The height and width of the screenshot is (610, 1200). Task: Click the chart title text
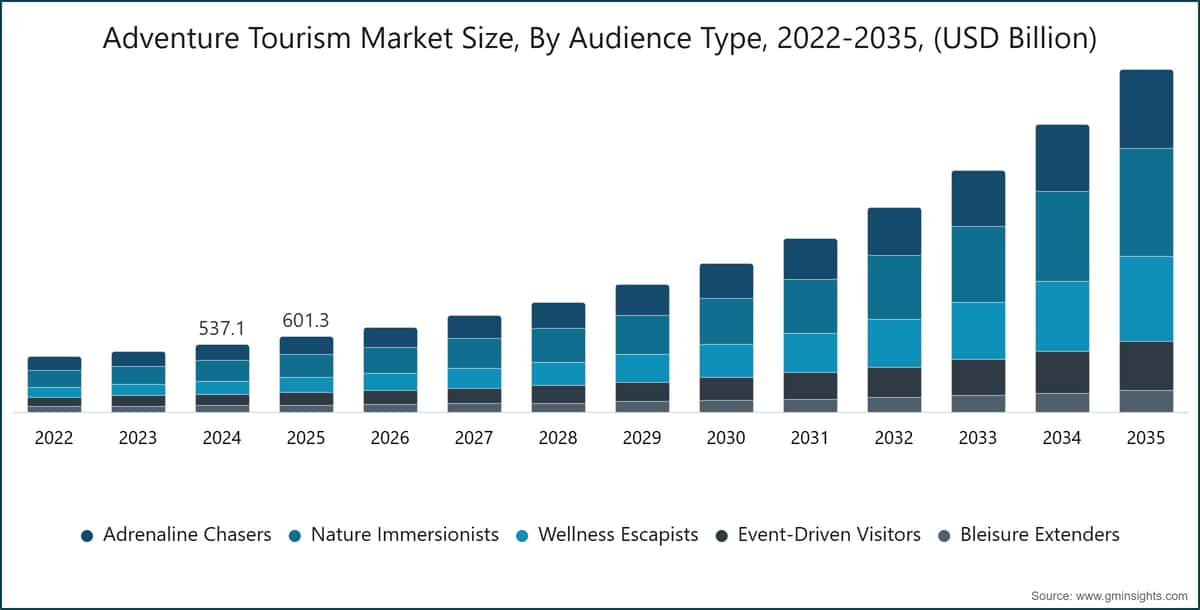coord(600,39)
